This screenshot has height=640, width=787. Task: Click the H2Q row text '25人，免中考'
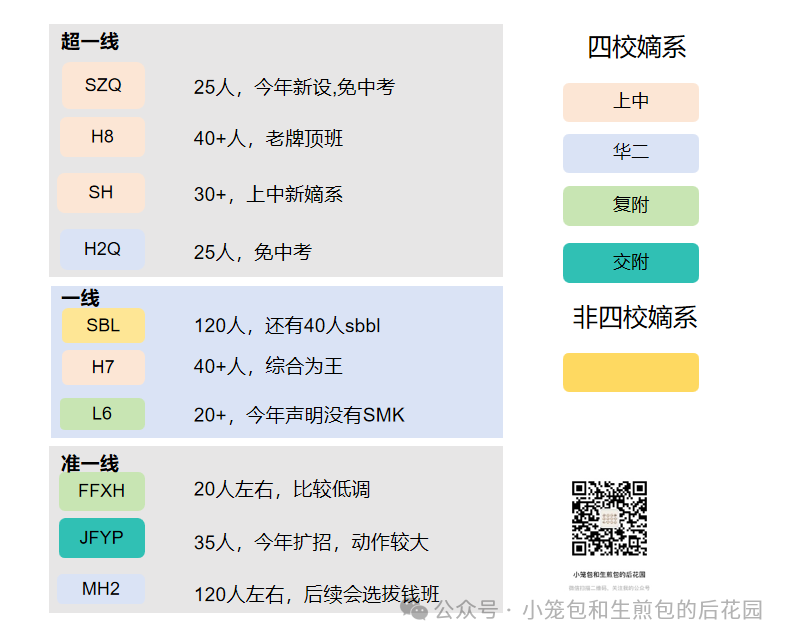[x=253, y=252]
